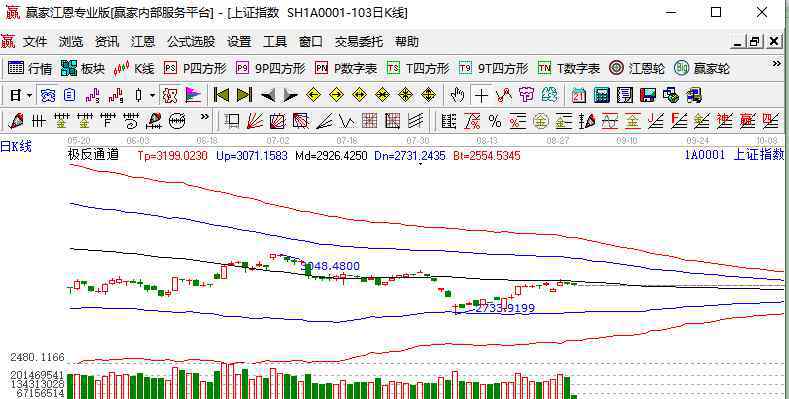The image size is (789, 399).
Task: Select the hand pan tool
Action: tap(457, 95)
